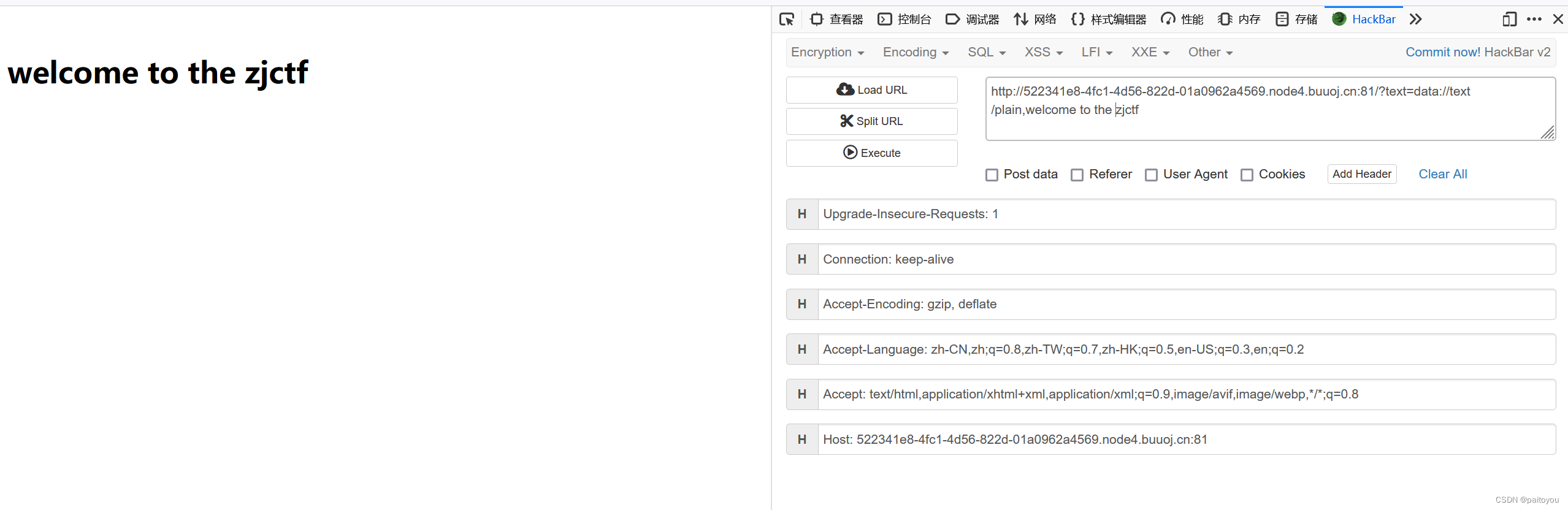Screen dimensions: 1568x510
Task: Expand the LFI dropdown menu
Action: [x=1096, y=53]
